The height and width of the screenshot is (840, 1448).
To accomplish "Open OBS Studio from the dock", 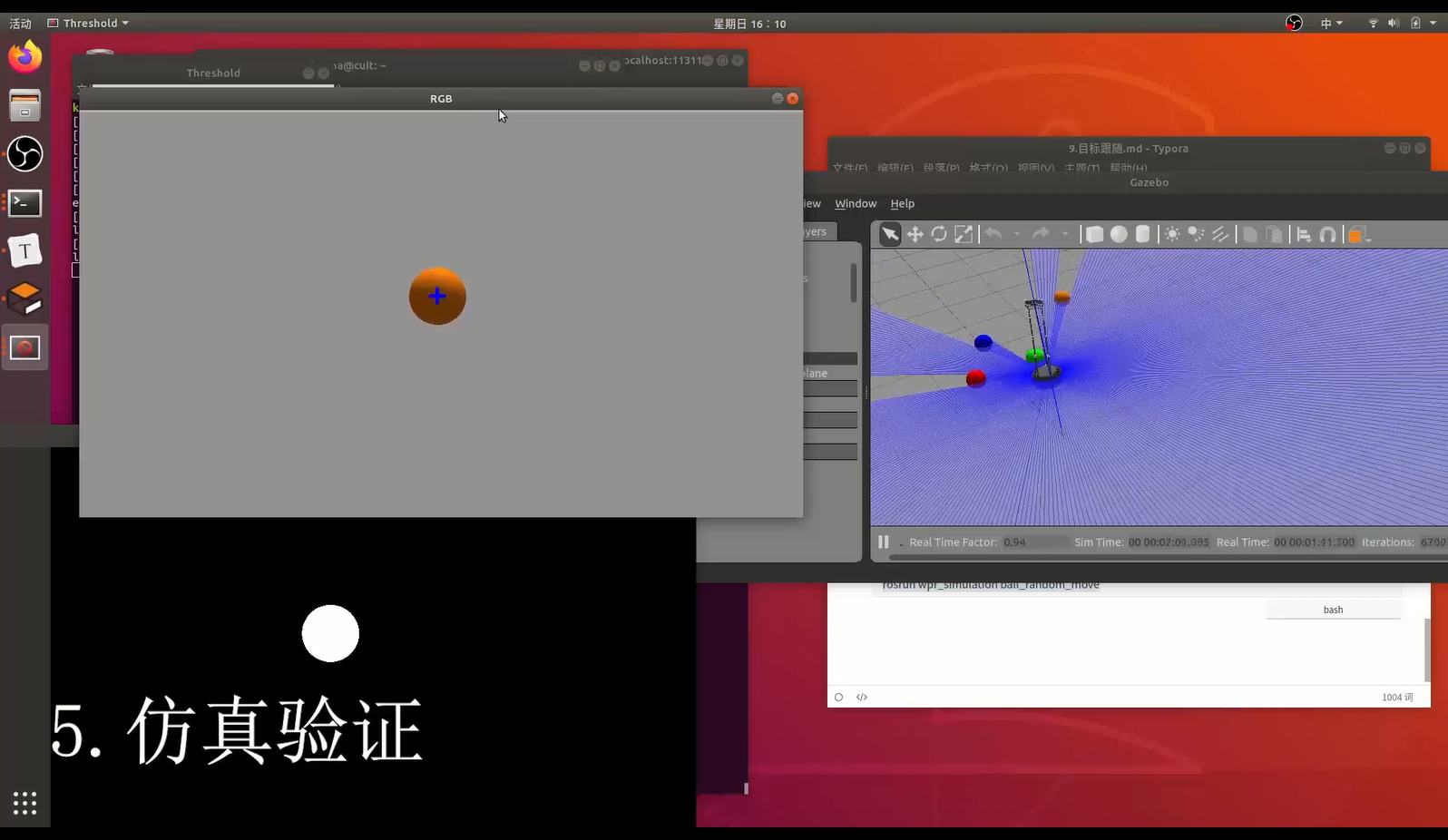I will 25,154.
